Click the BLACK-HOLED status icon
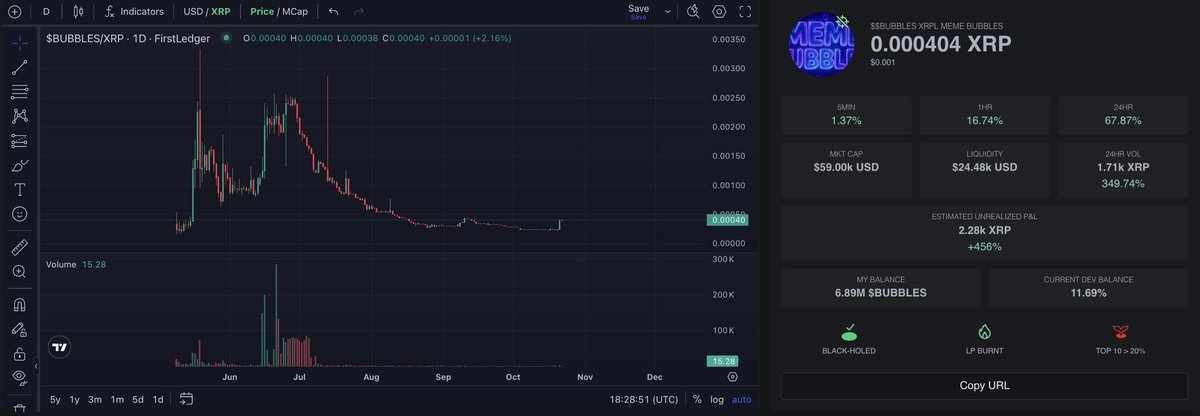1200x416 pixels. point(849,331)
